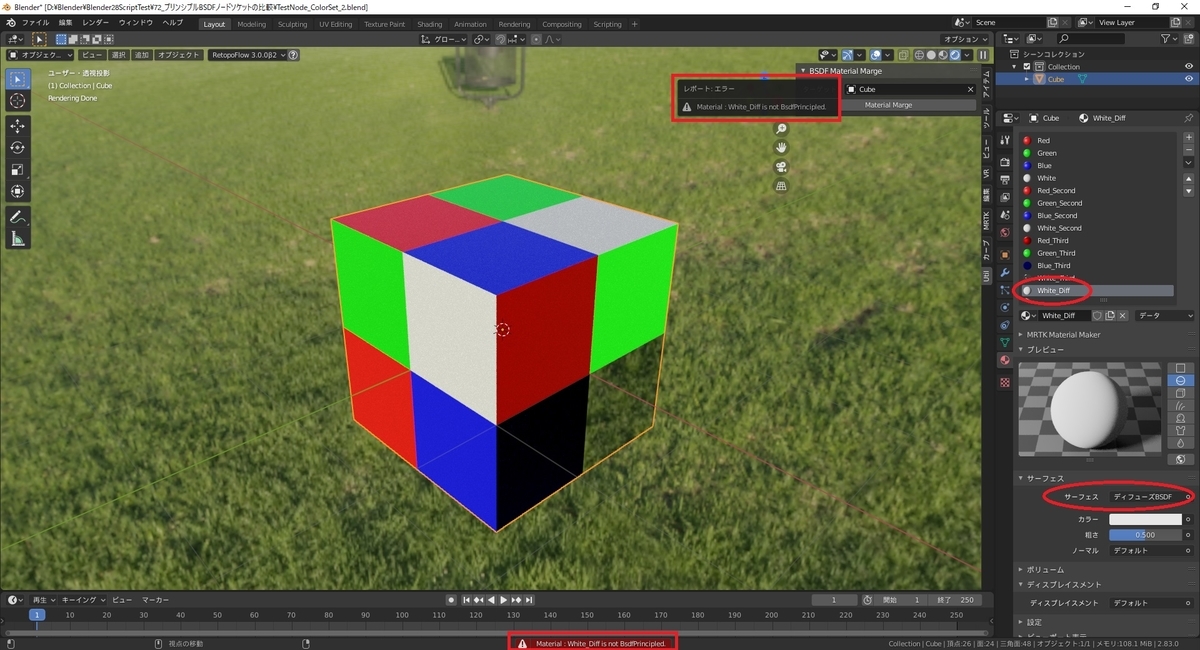Set preview shape to flat plane
Screen dimensions: 1200x650
point(1181,368)
